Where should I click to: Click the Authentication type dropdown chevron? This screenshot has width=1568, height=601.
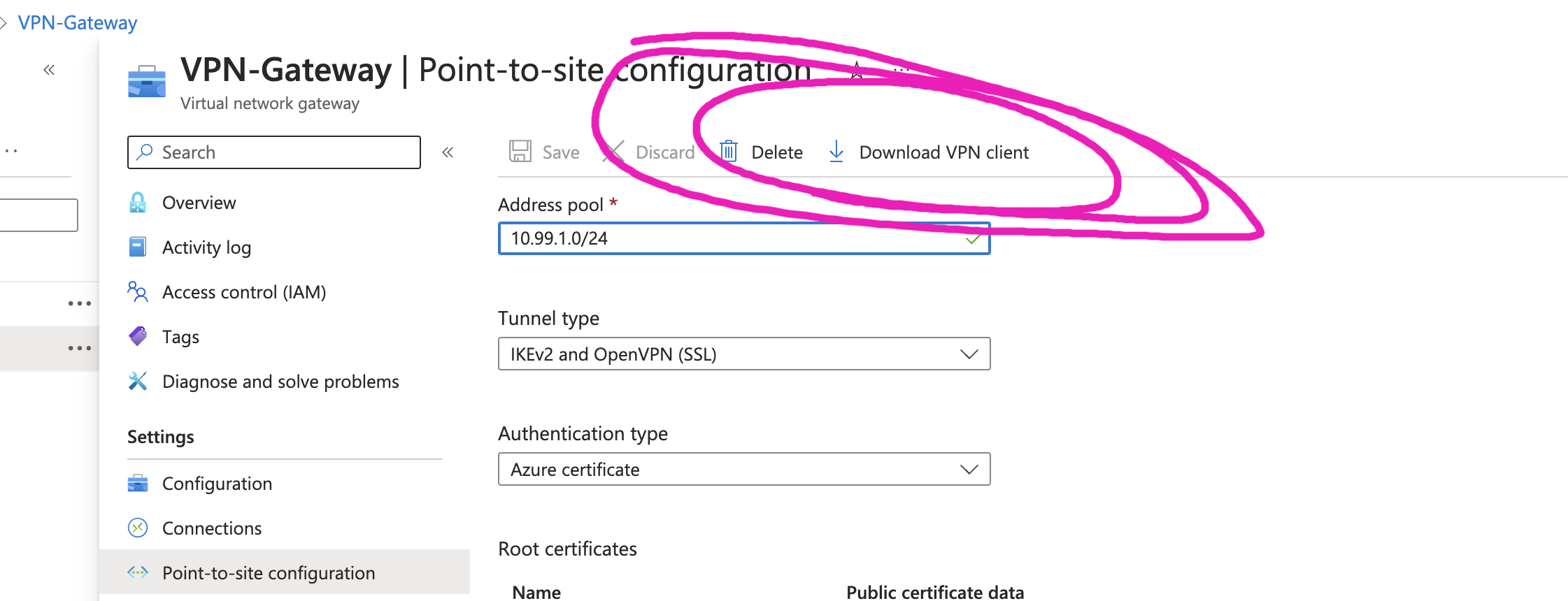(x=969, y=470)
